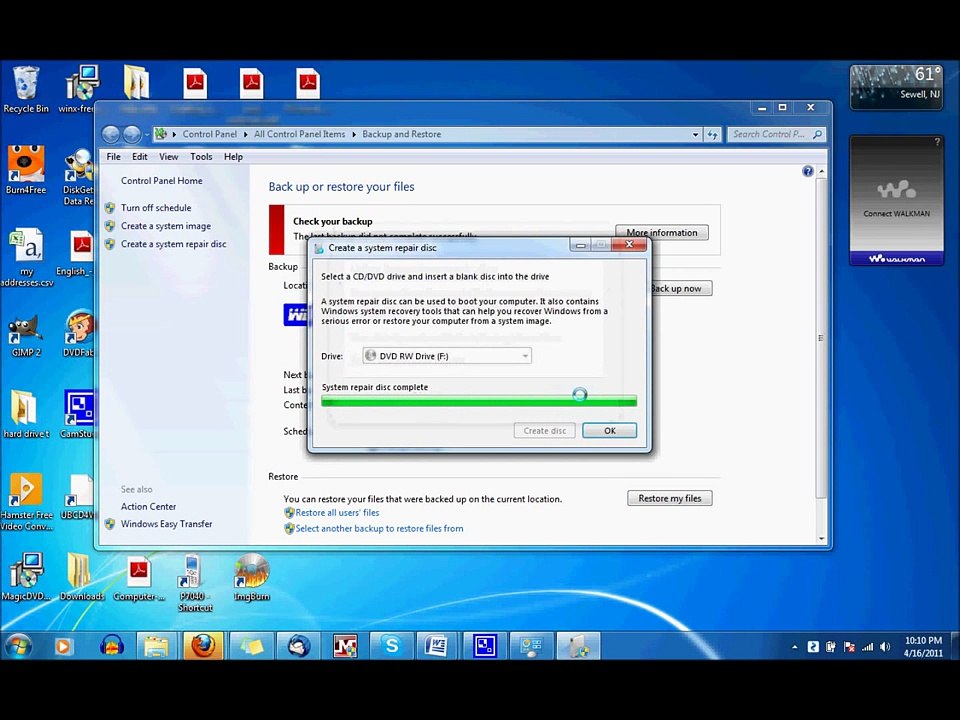960x720 pixels.
Task: Launch Hamster Free Video Converter shortcut
Action: click(26, 501)
